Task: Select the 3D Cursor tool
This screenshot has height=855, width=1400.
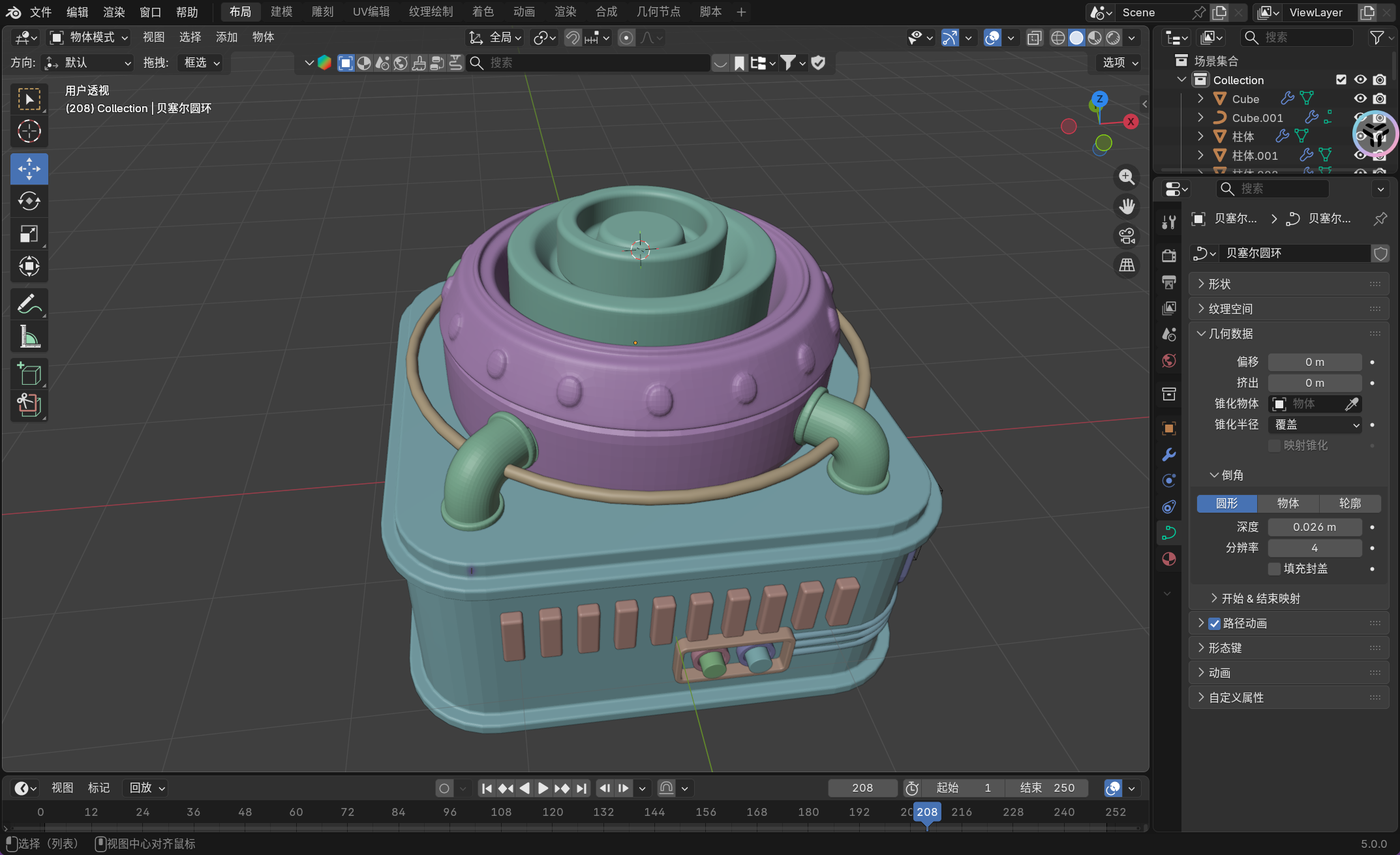Action: [x=29, y=131]
